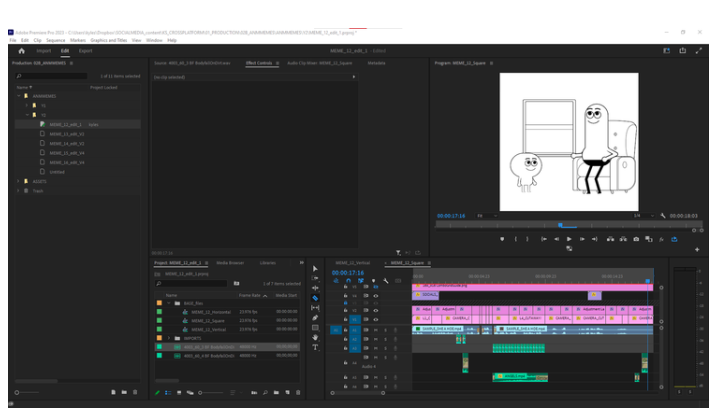
Task: Toggle visibility eye of track V1
Action: pyautogui.click(x=376, y=320)
